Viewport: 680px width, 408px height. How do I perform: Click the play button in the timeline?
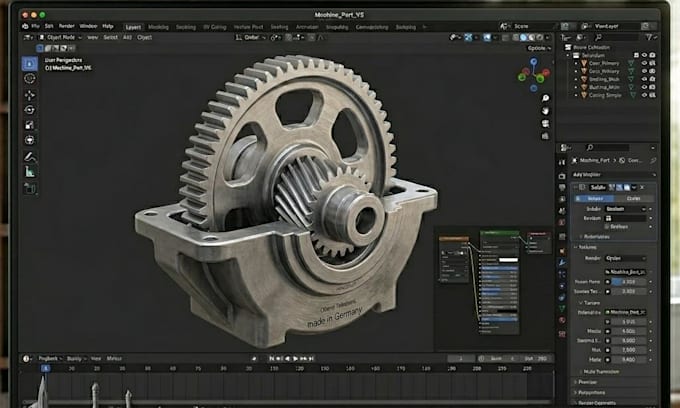coord(295,359)
